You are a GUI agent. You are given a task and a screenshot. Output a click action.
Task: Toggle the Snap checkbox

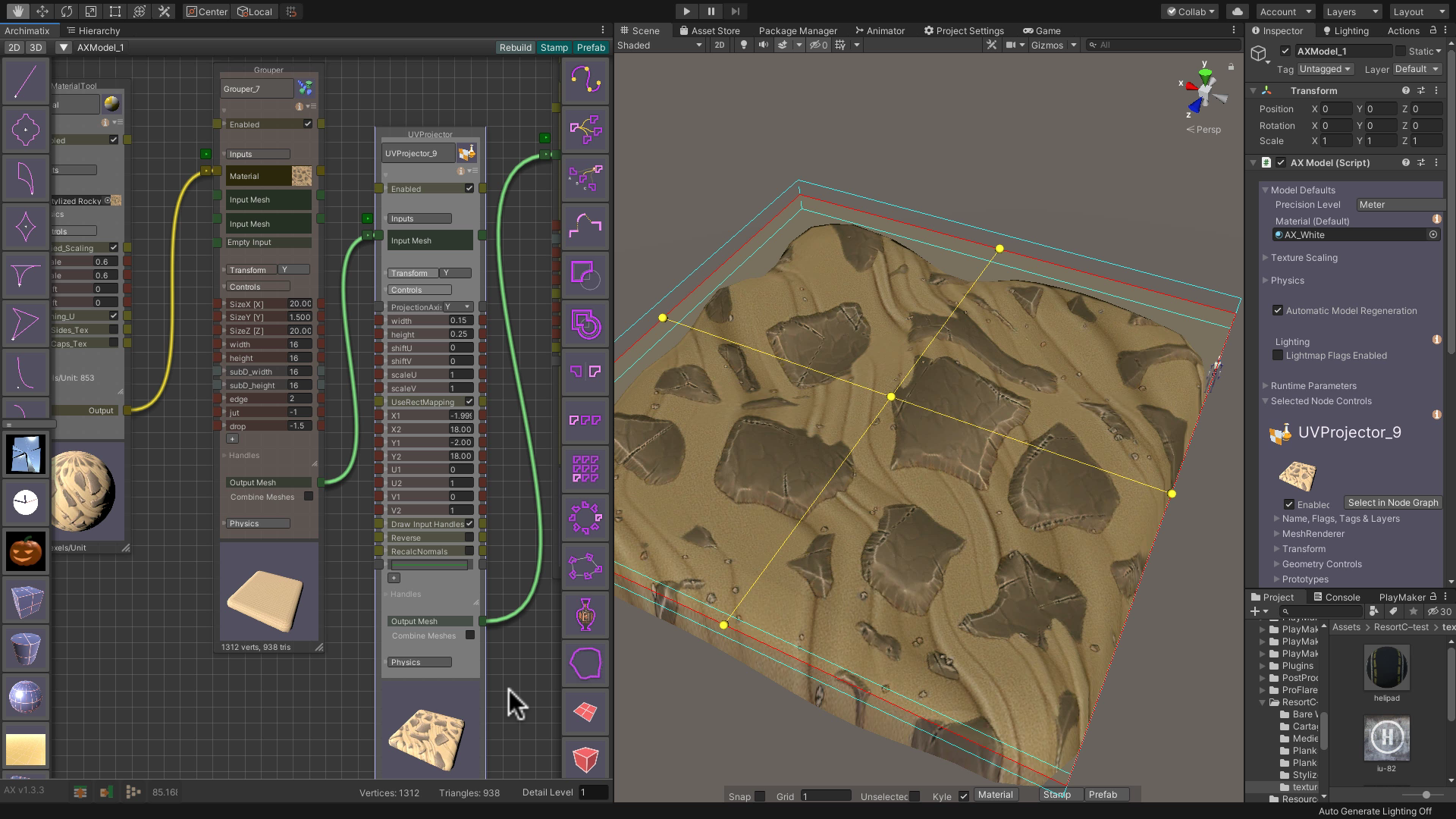click(x=760, y=796)
